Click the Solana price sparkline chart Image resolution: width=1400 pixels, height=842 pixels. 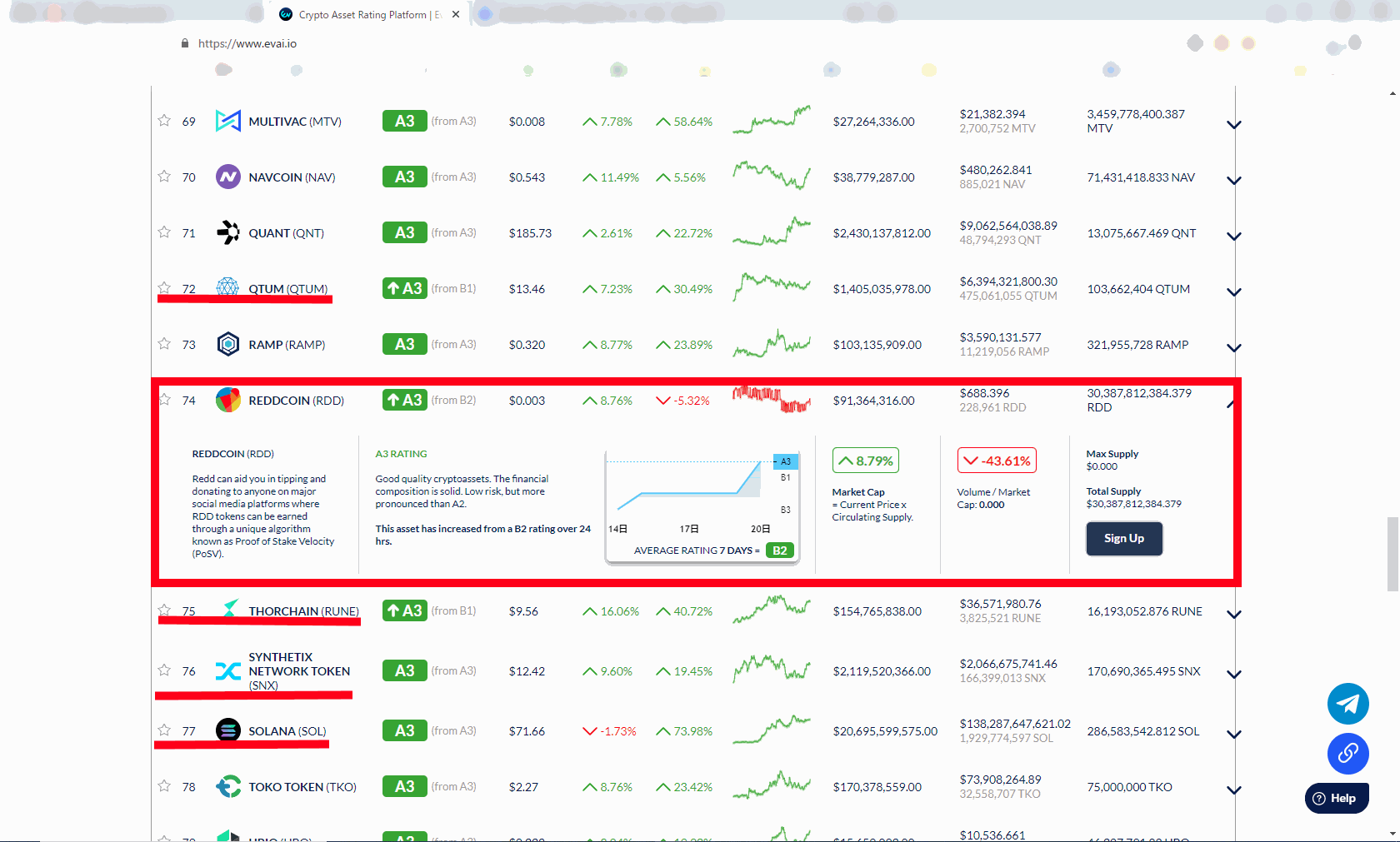tap(772, 730)
